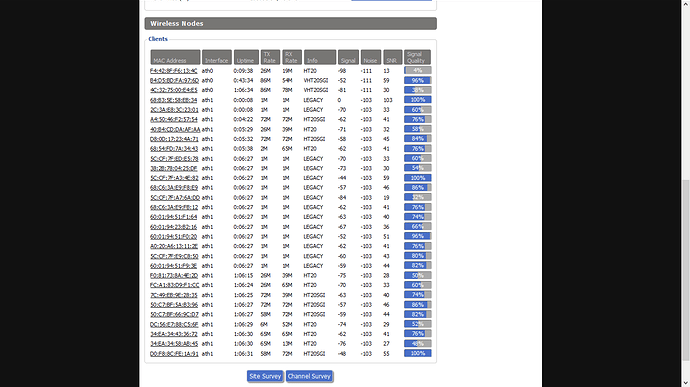Viewport: 690px width, 387px height.
Task: Open MAC link D8:0D:17:23:4A:71
Action: click(174, 139)
